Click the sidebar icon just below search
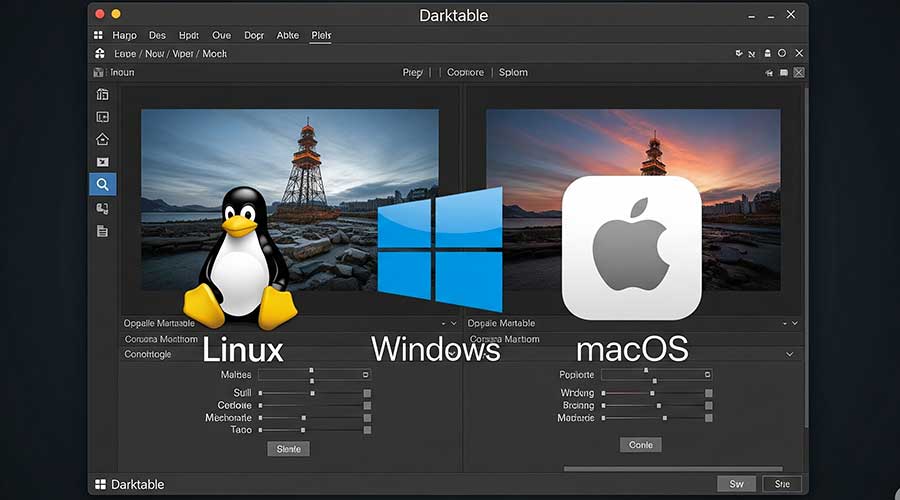The image size is (900, 500). (102, 208)
